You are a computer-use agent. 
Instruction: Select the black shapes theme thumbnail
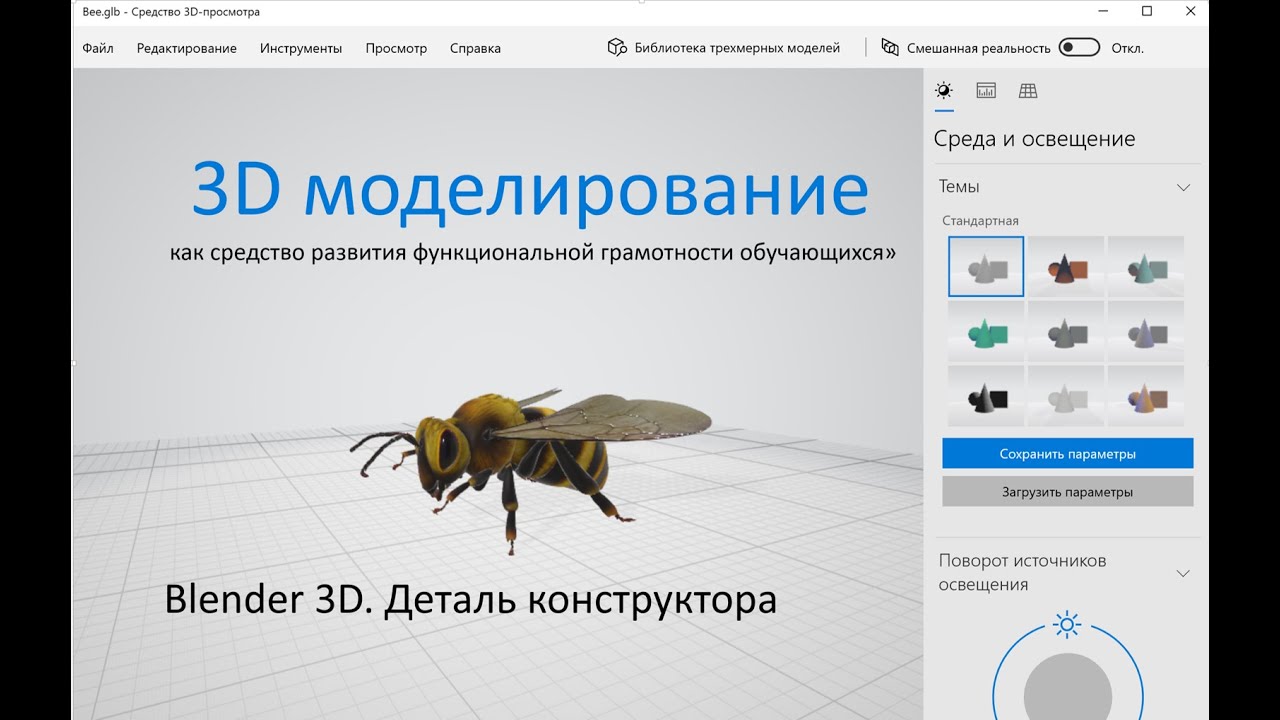pos(986,396)
